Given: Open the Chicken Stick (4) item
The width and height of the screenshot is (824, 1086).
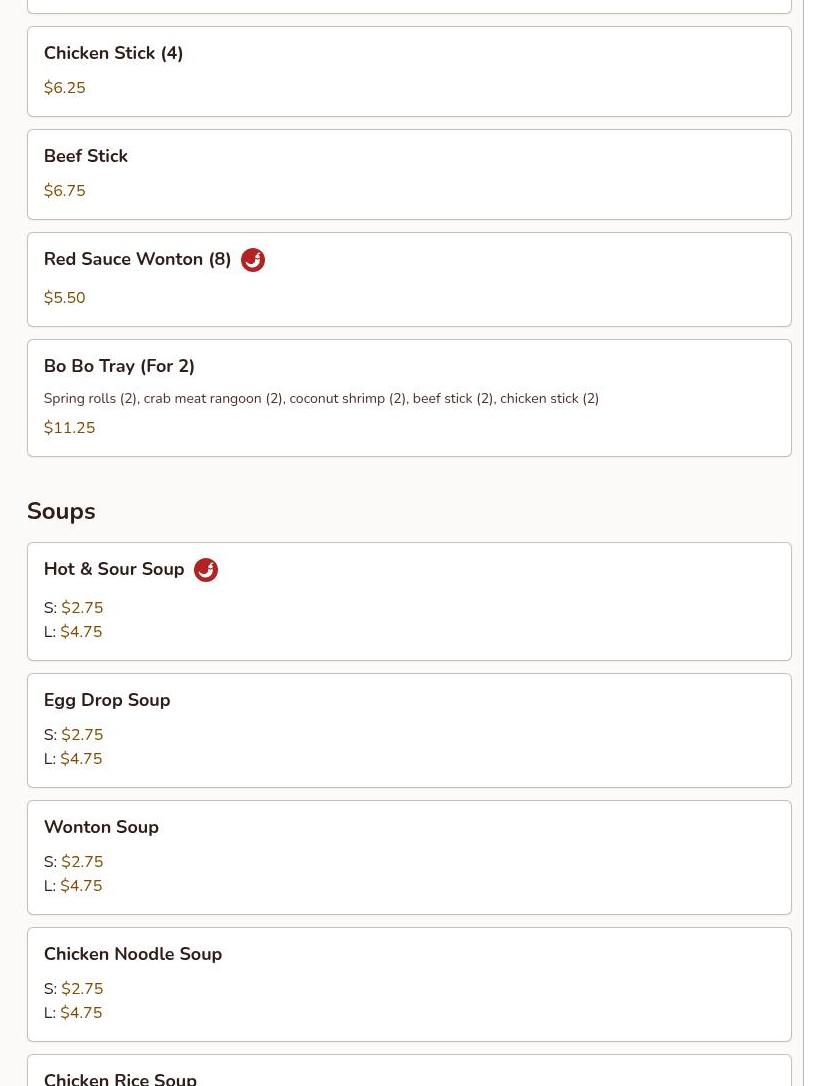Looking at the screenshot, I should coord(113,54).
